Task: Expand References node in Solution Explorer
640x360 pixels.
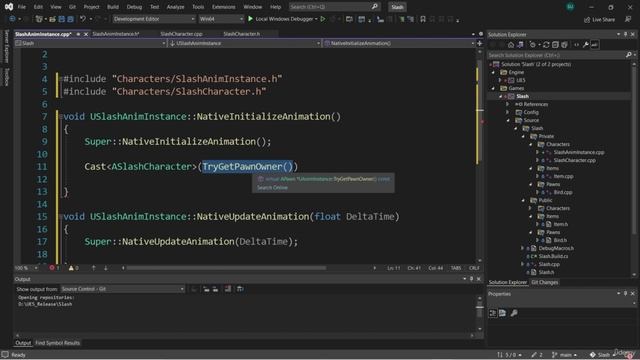Action: 508,104
